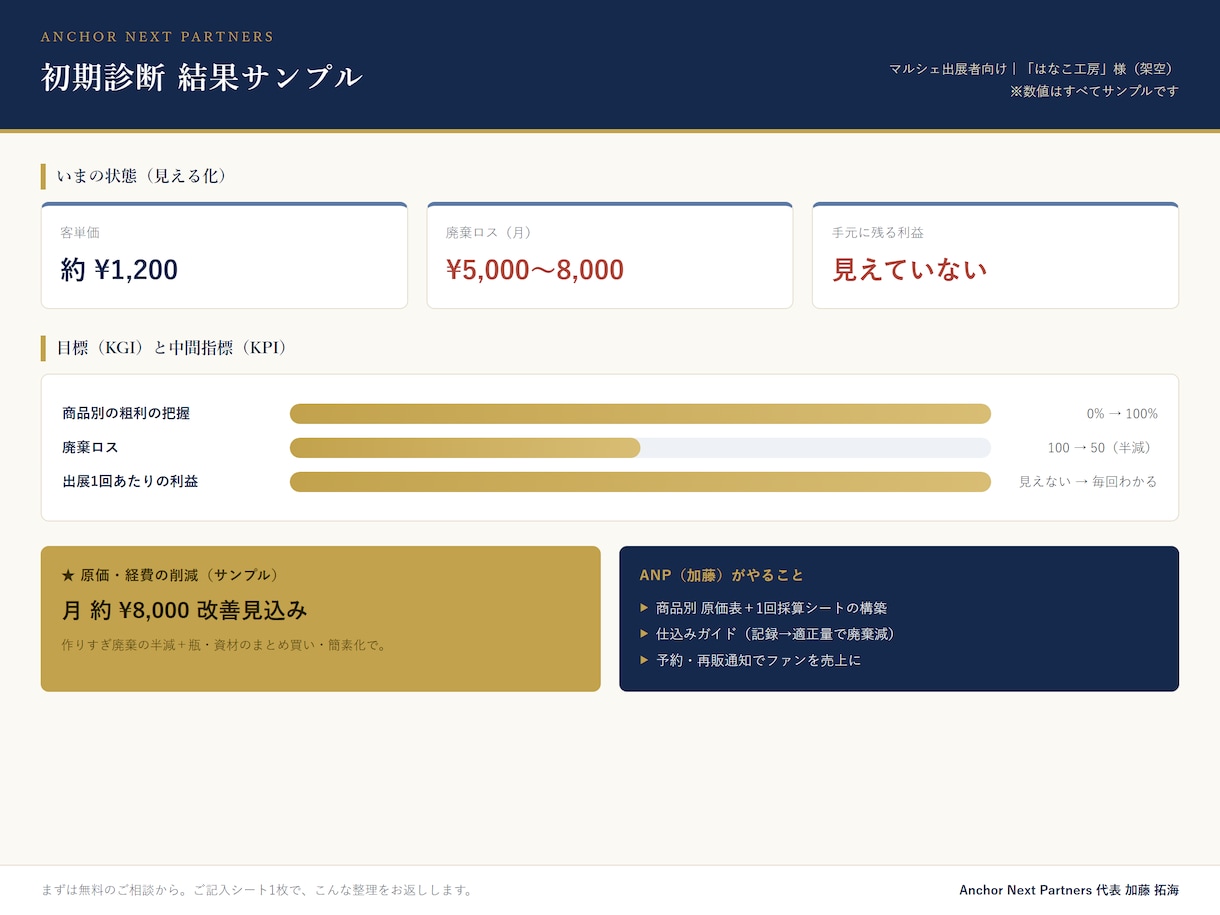Click the 商品別 原価表＋1回採算シートの構築 item
1220x915 pixels.
771,608
